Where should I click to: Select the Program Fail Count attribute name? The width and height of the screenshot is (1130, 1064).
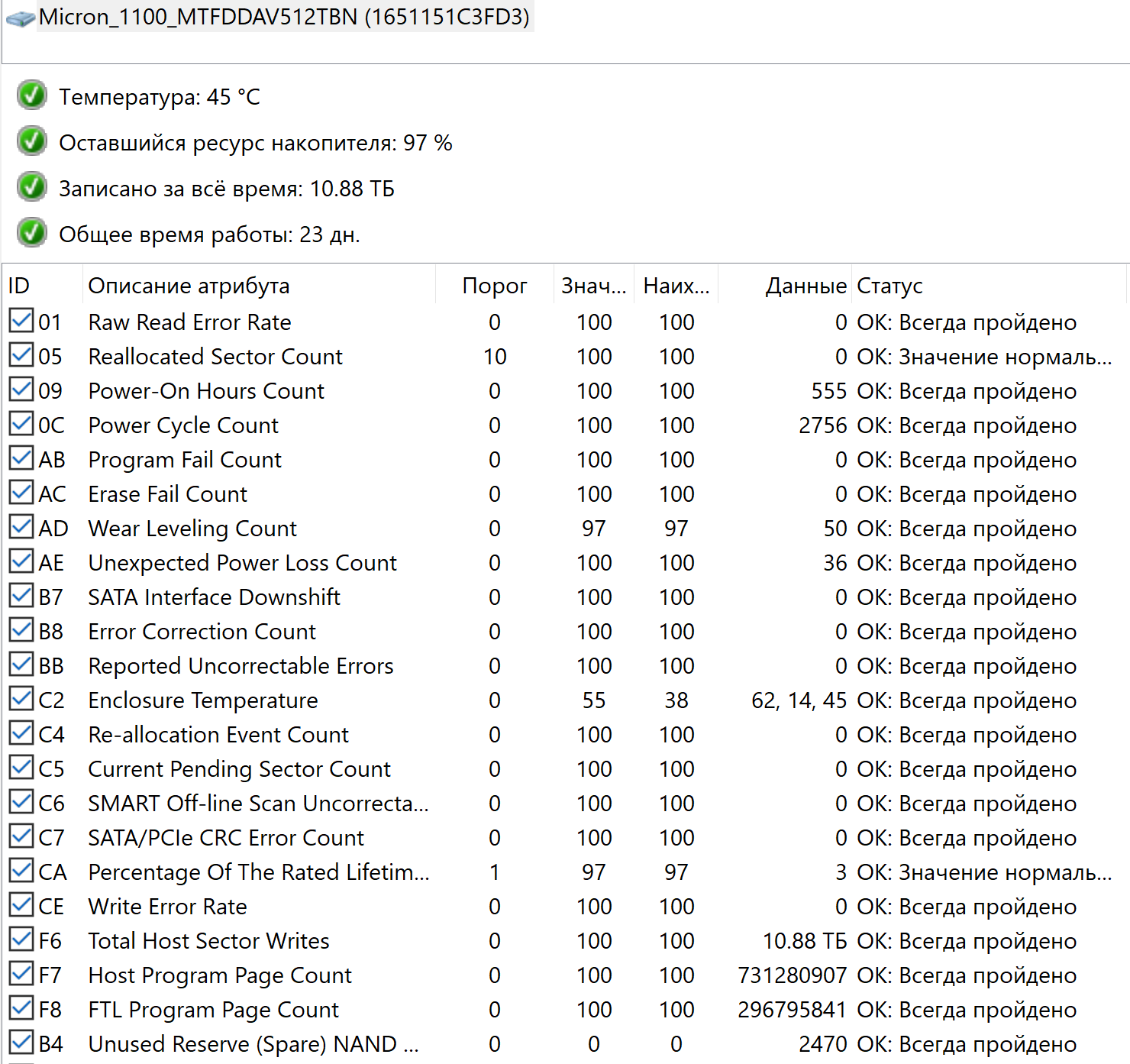(186, 460)
